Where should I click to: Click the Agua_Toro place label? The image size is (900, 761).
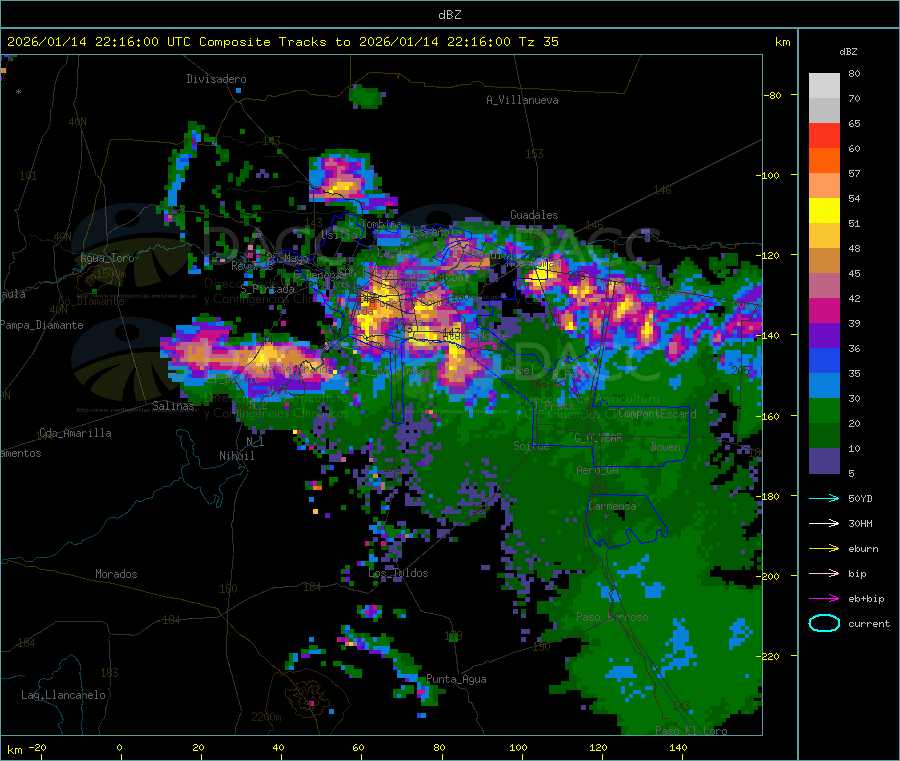tap(107, 258)
